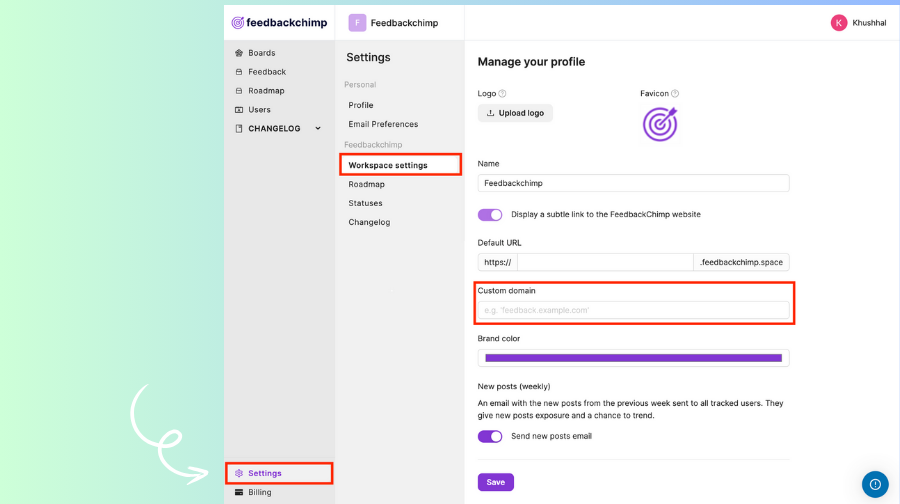Click the purple Brand color swatch

(633, 358)
